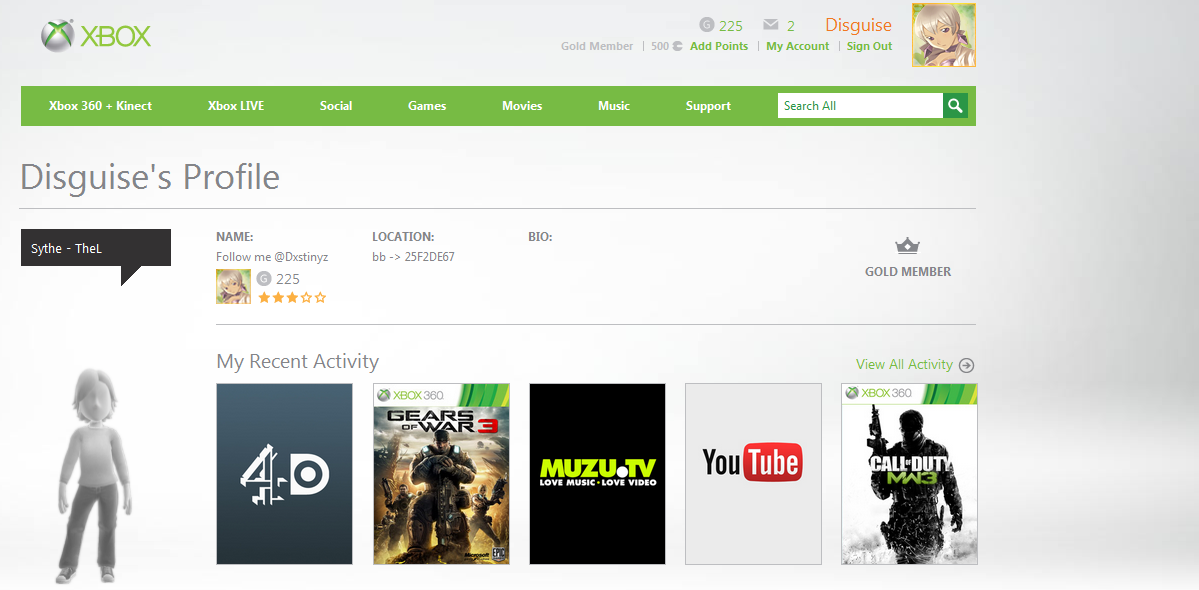Click the small gamerpic under Name
Viewport: 1199px width, 590px height.
pos(233,287)
